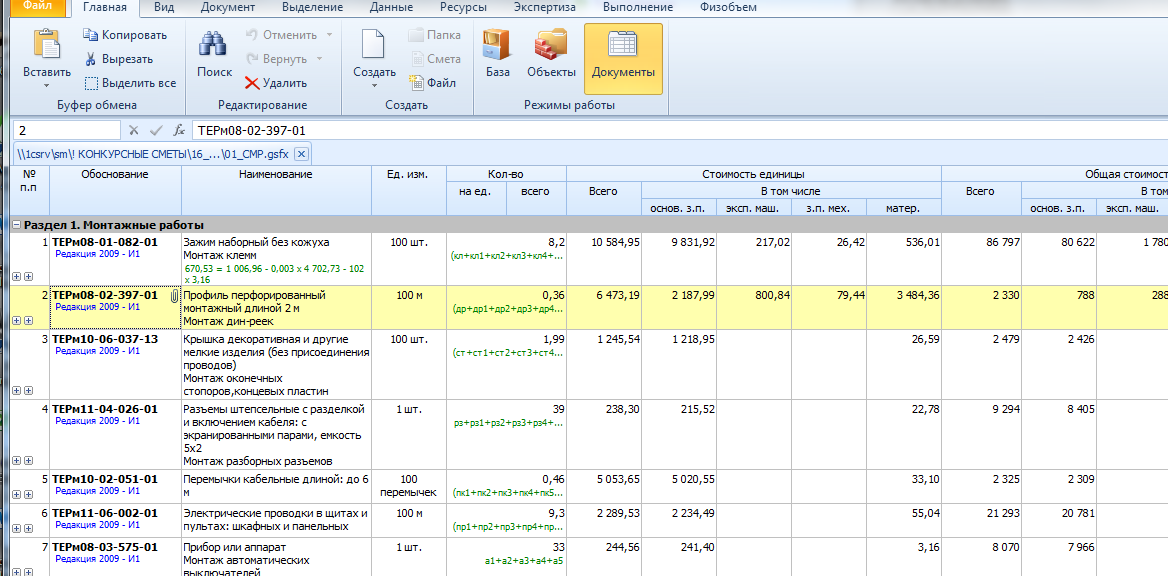Open the orange Файл menu button
Screen dimensions: 1168x576
click(37, 7)
